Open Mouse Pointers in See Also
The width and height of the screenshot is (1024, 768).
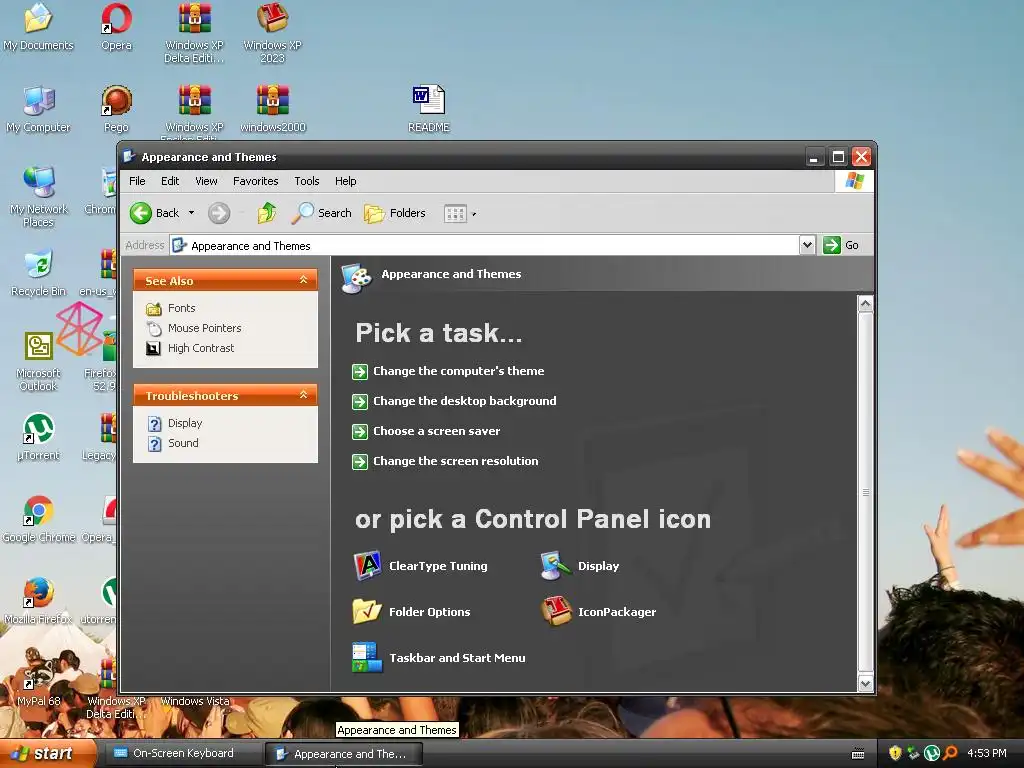point(194,328)
